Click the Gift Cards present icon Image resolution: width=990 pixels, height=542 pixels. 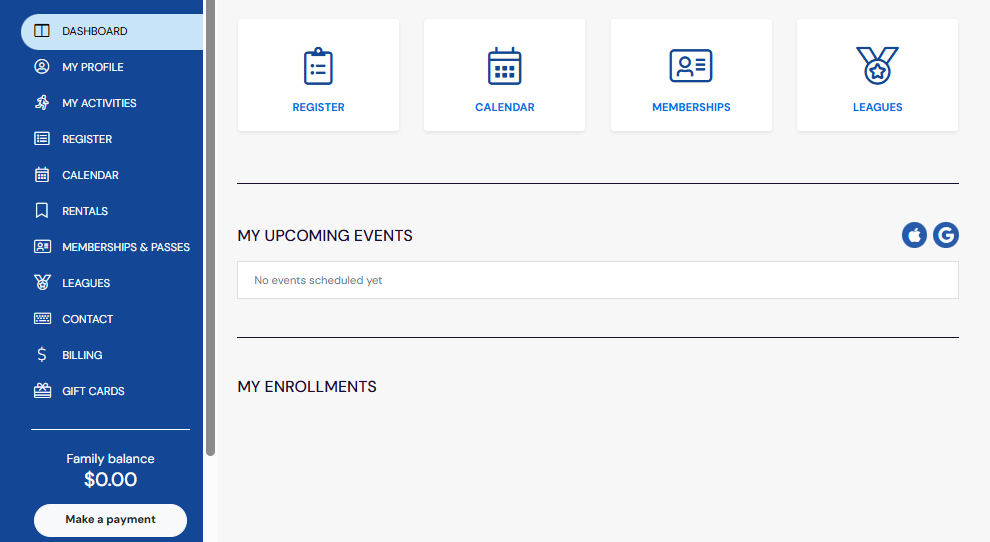point(42,391)
